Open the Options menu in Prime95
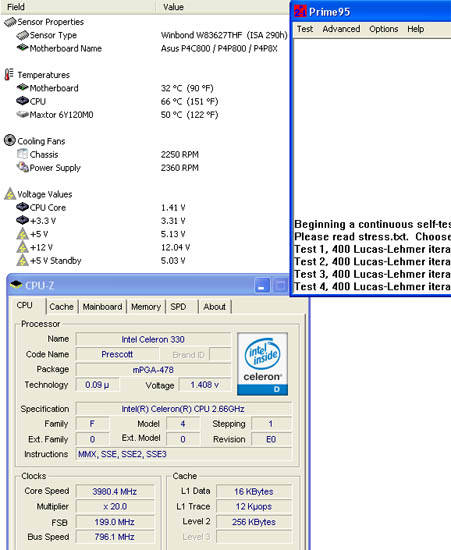The width and height of the screenshot is (451, 550). point(384,29)
